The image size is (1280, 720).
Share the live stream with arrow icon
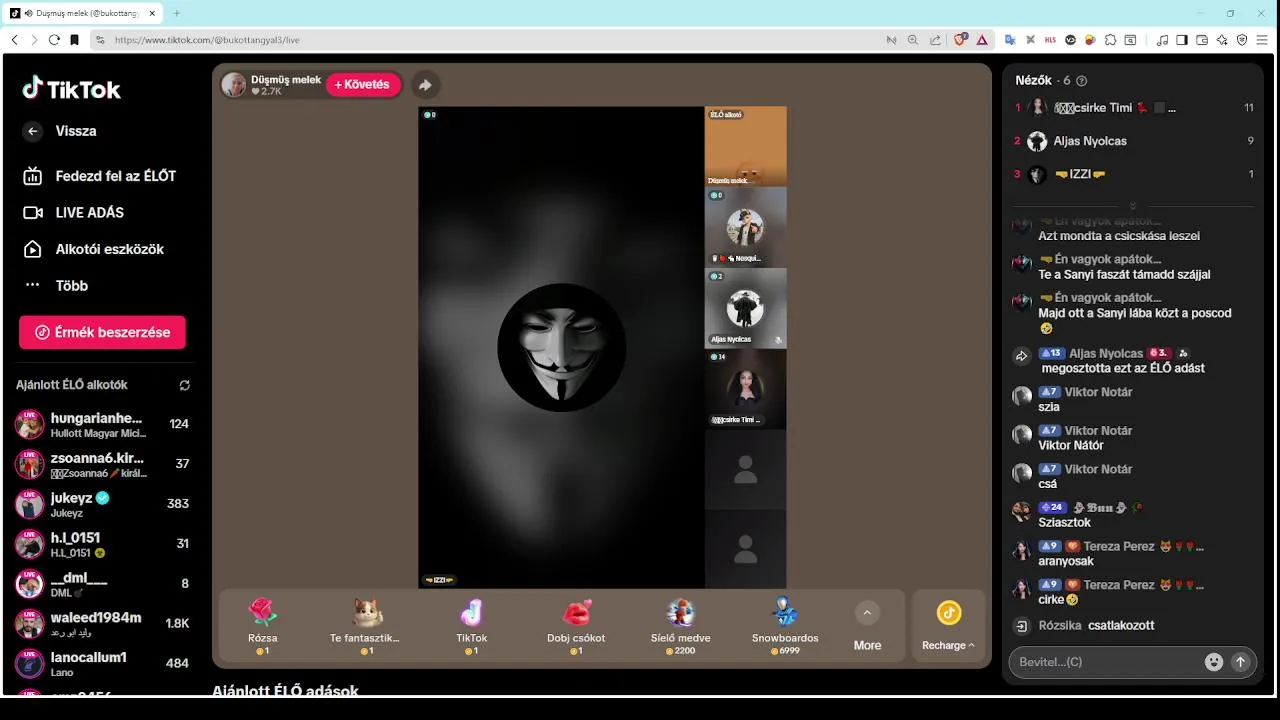425,85
